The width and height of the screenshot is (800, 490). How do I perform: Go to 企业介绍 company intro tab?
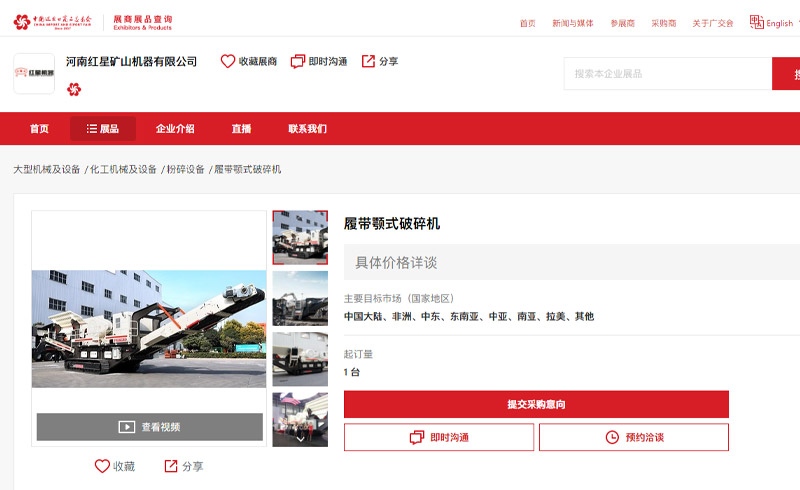point(175,129)
